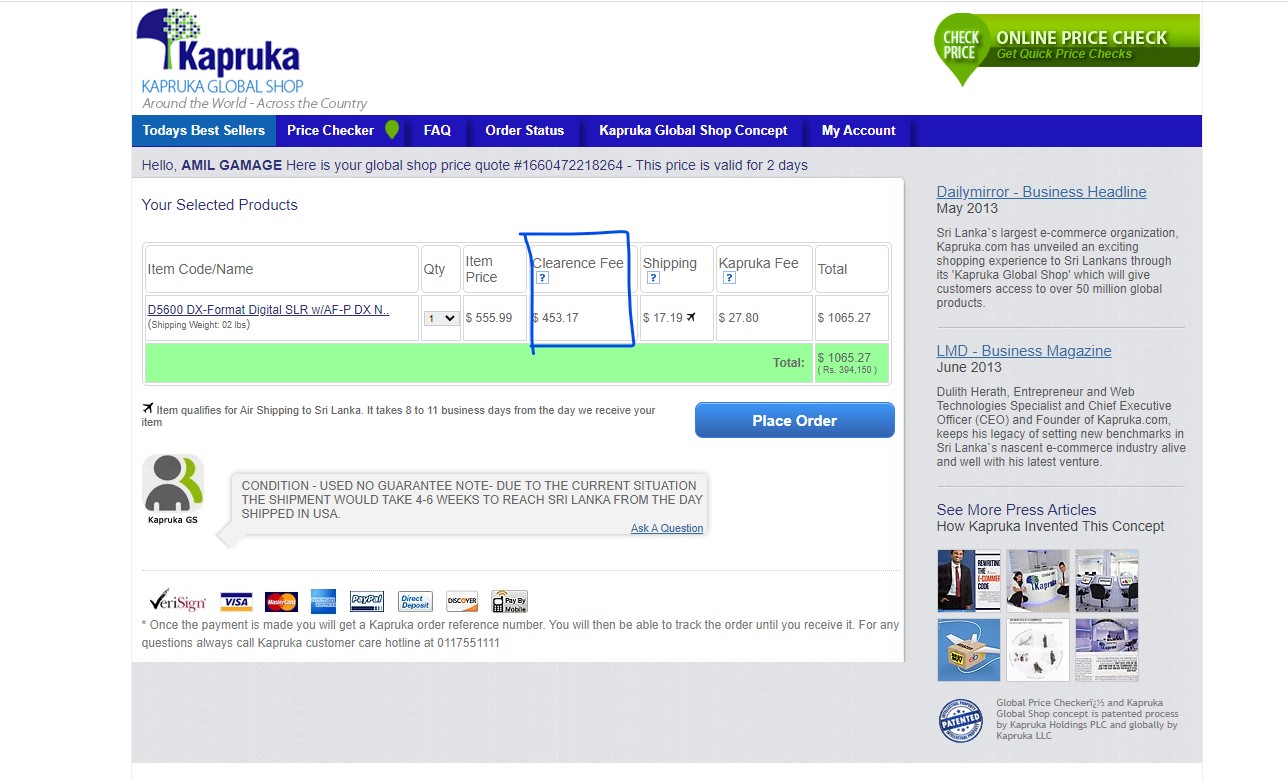Select the American Express payment icon
1288x781 pixels.
coord(323,600)
